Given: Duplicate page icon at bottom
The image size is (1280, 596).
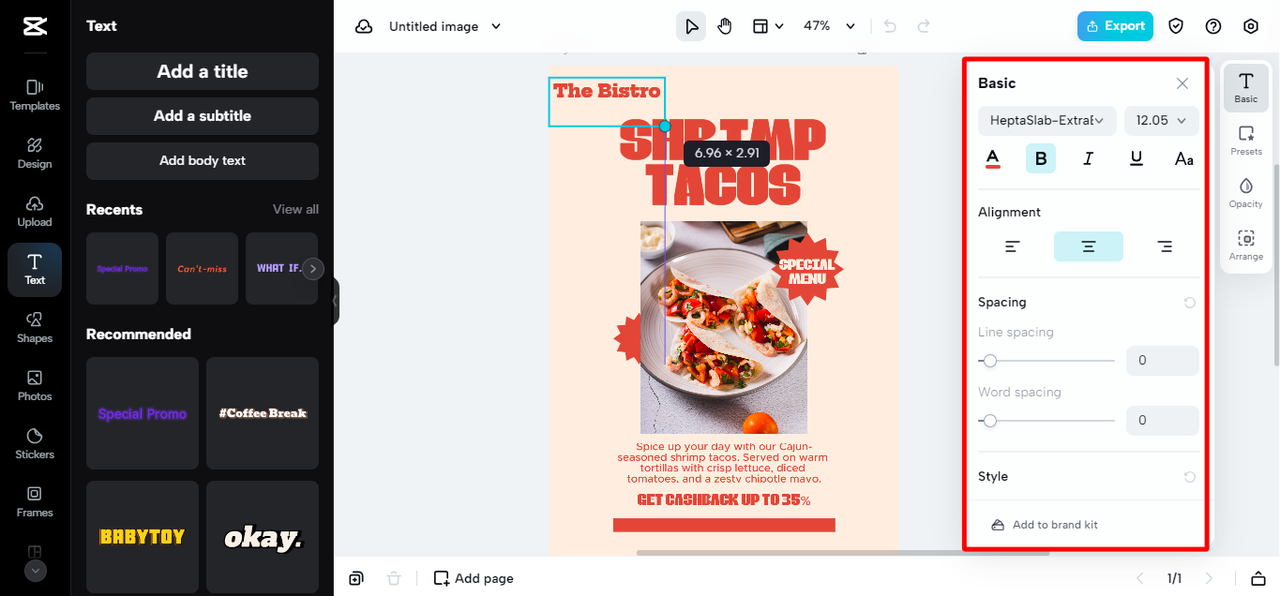Looking at the screenshot, I should (356, 578).
